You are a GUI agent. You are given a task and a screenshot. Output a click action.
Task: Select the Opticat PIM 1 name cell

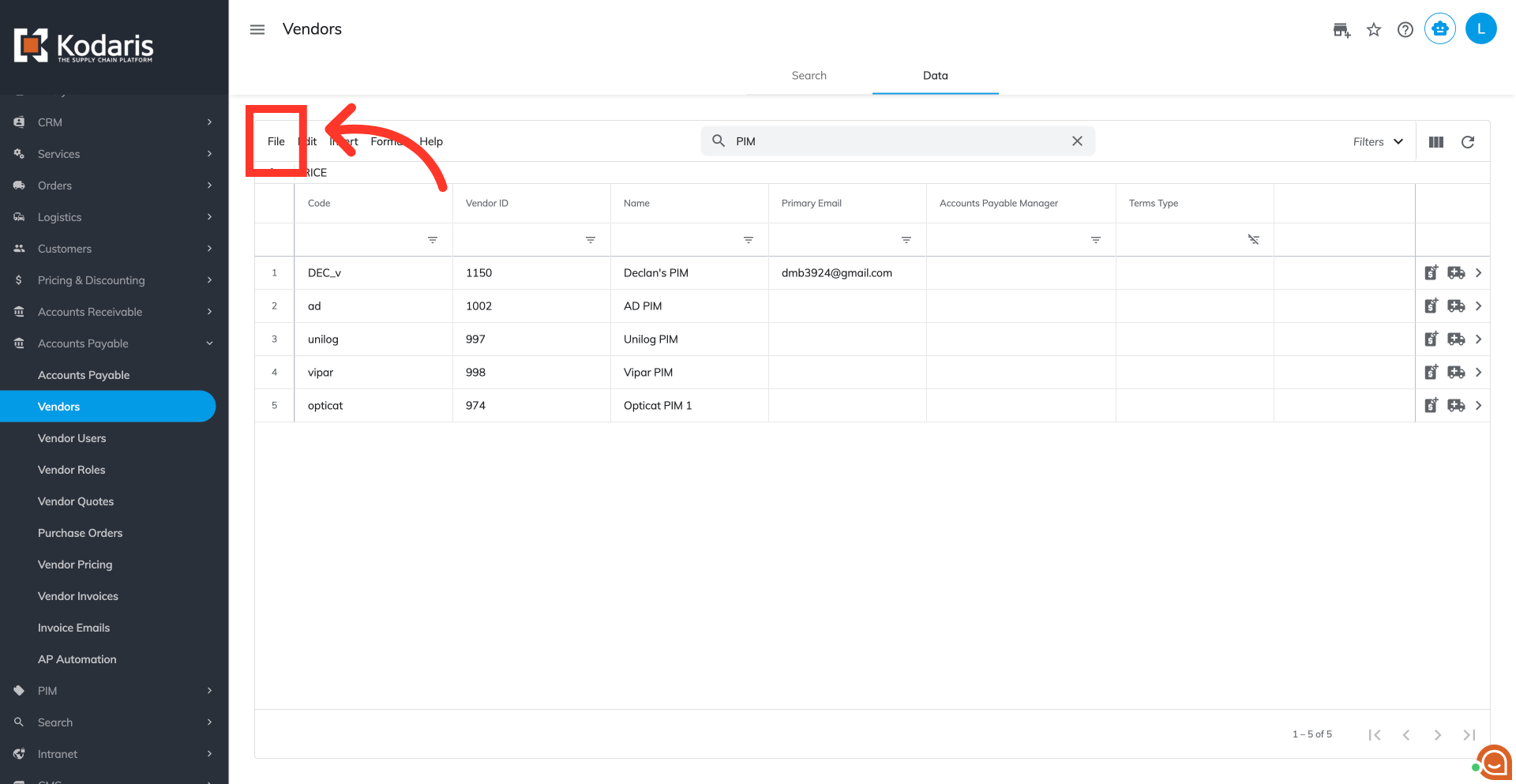click(x=689, y=406)
